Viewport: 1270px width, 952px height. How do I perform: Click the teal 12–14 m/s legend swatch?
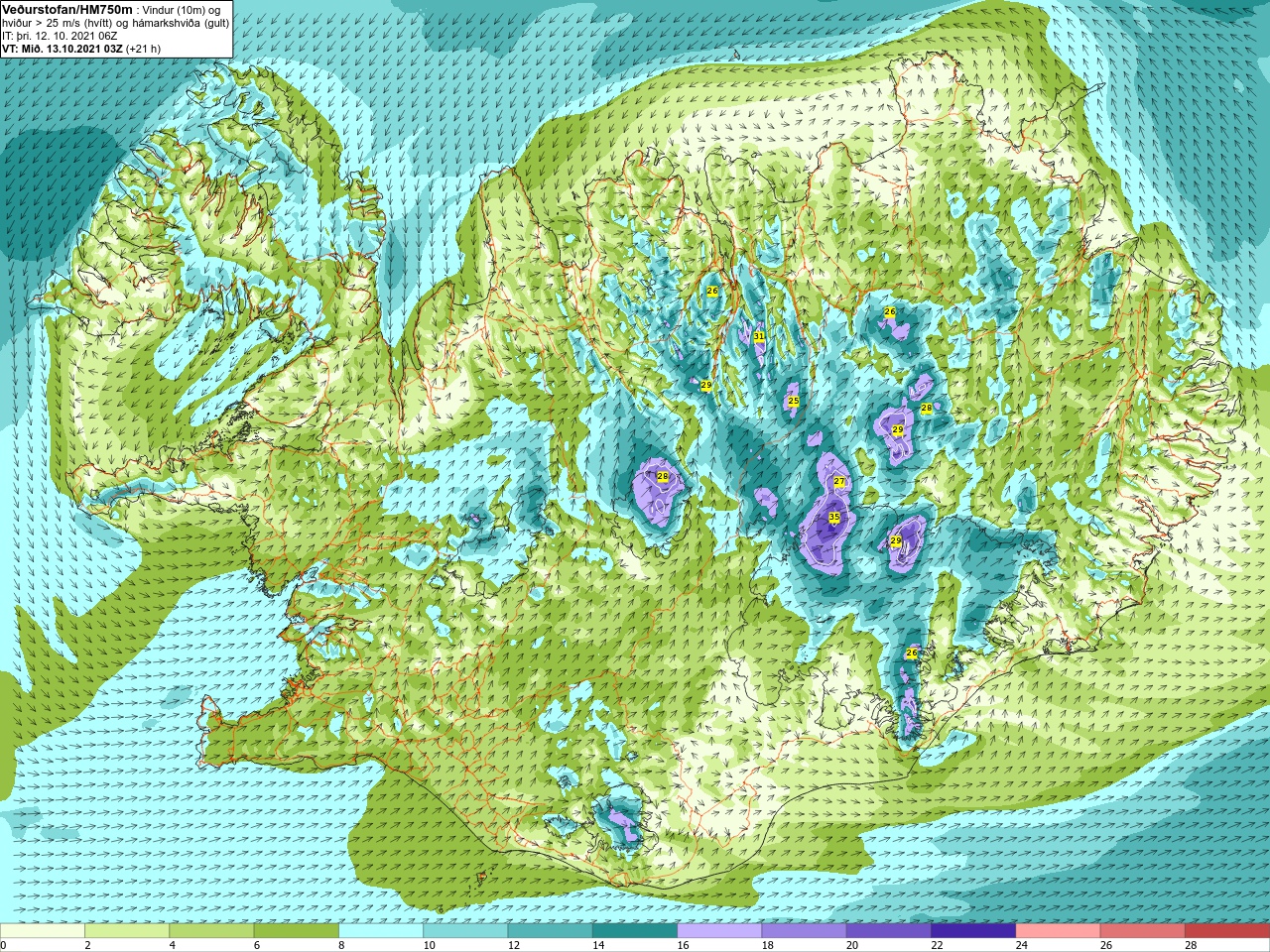point(550,931)
